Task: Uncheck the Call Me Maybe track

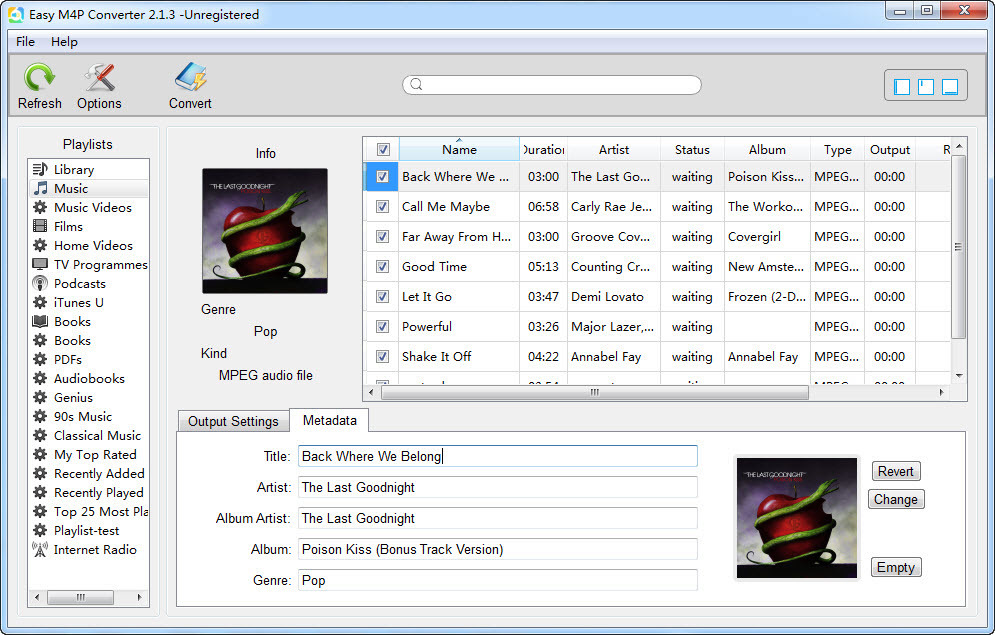Action: tap(382, 207)
